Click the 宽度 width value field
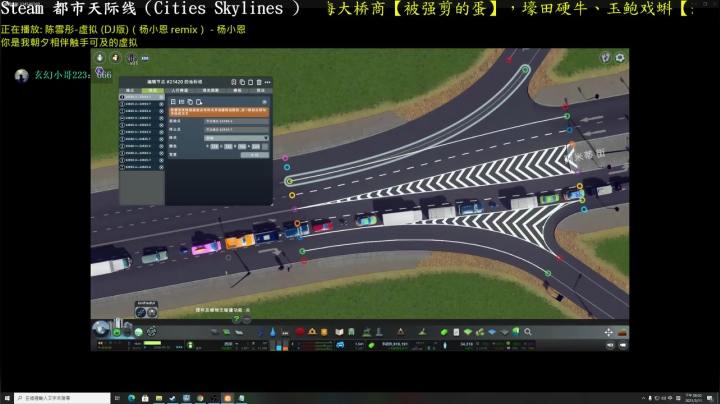 (254, 155)
